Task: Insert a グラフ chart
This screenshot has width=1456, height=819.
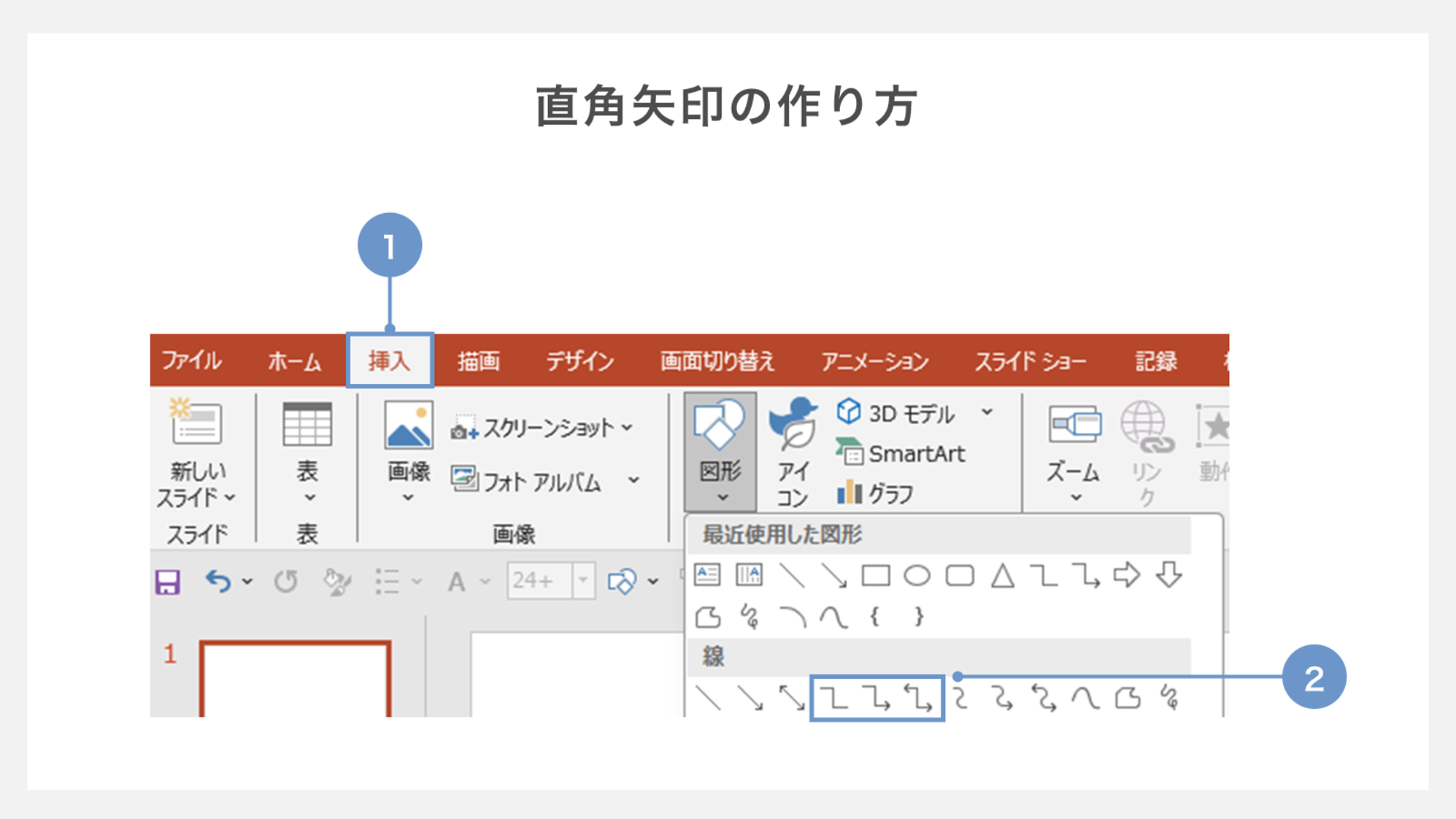Action: tap(875, 493)
